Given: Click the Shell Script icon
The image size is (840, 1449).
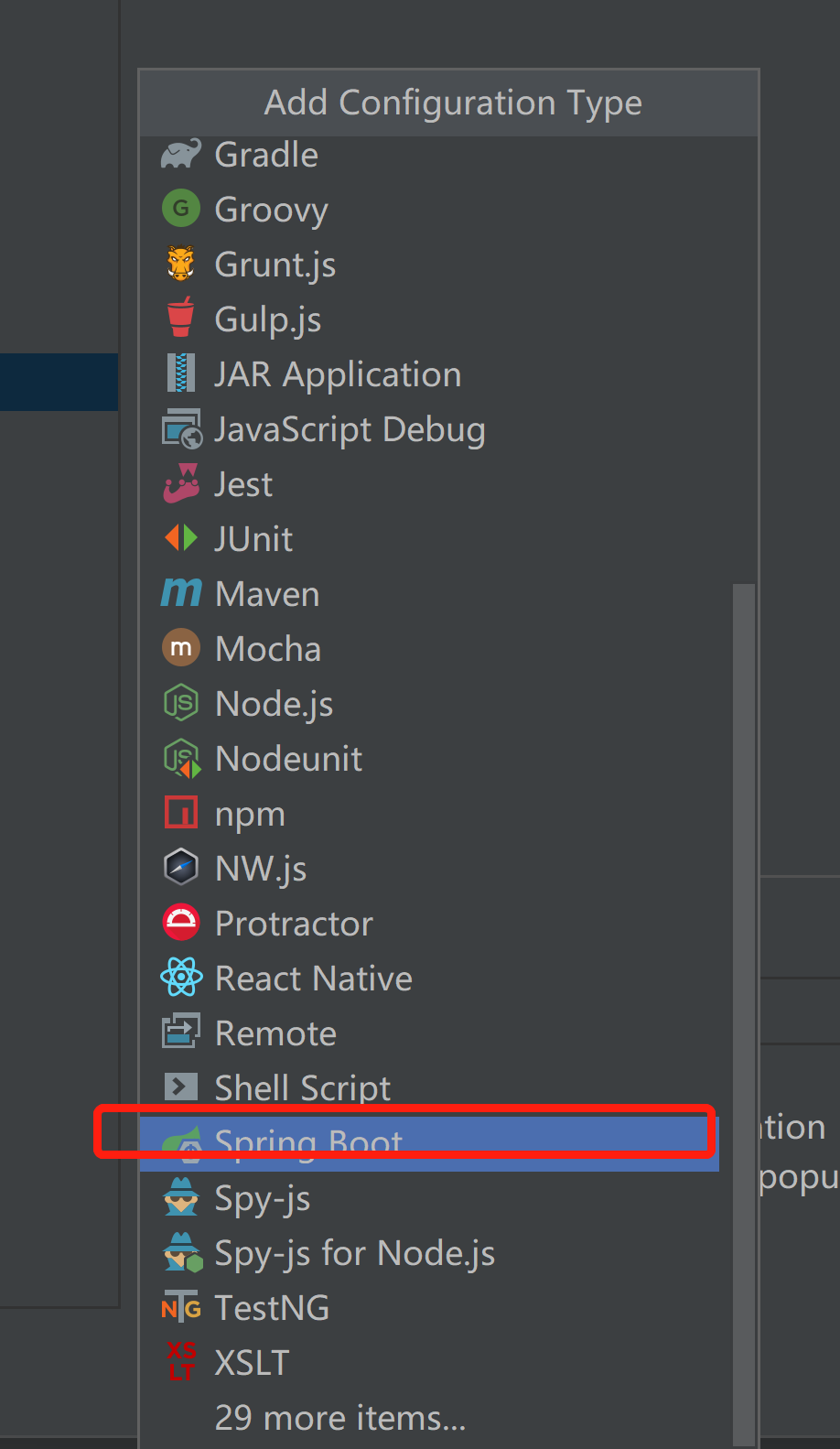Looking at the screenshot, I should (180, 1087).
